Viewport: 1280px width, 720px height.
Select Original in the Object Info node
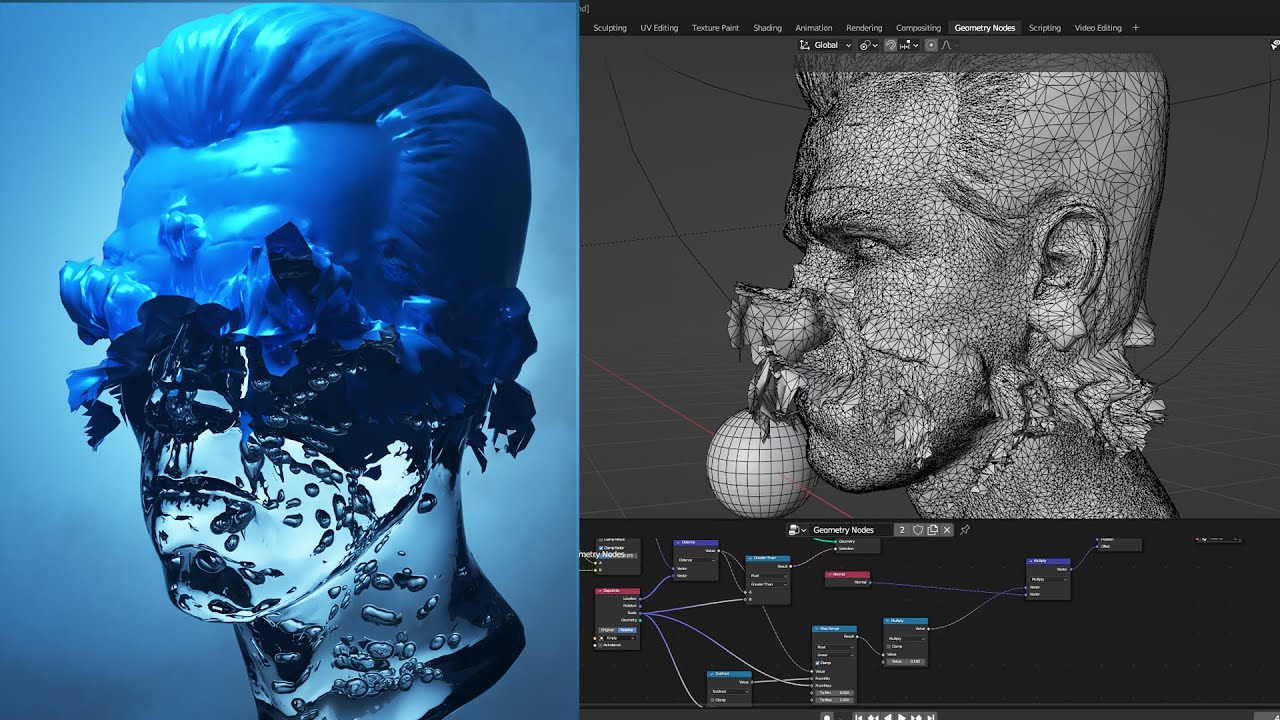(607, 630)
